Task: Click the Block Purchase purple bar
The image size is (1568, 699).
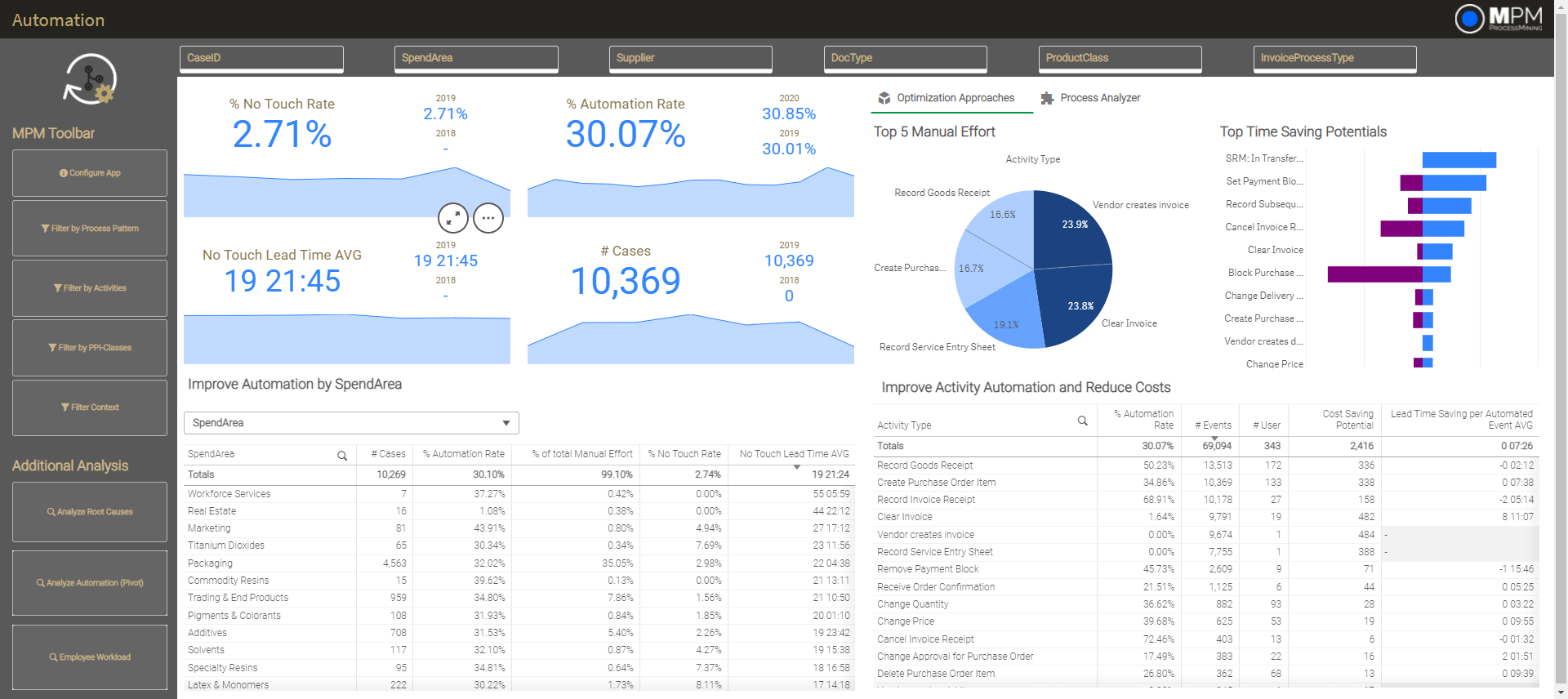Action: point(1374,274)
